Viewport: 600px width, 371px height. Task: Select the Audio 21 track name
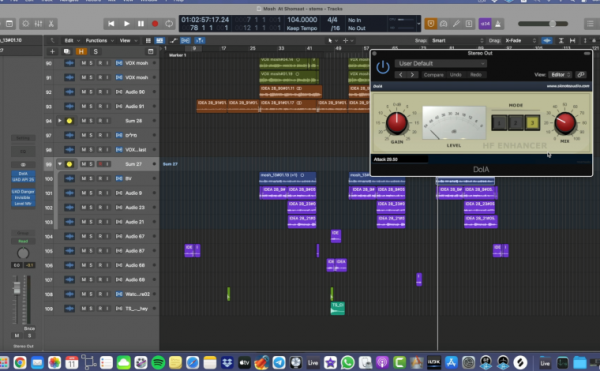point(135,222)
